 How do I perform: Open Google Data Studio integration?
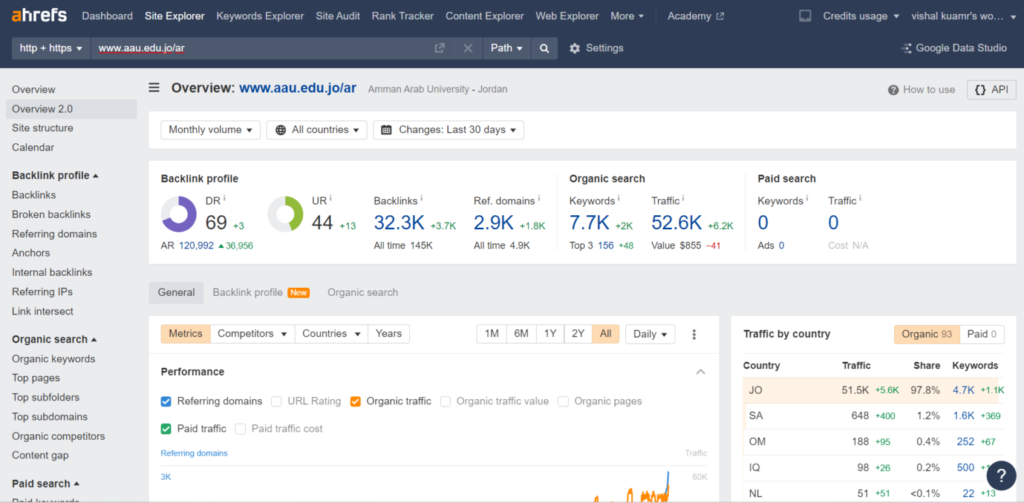pos(954,48)
